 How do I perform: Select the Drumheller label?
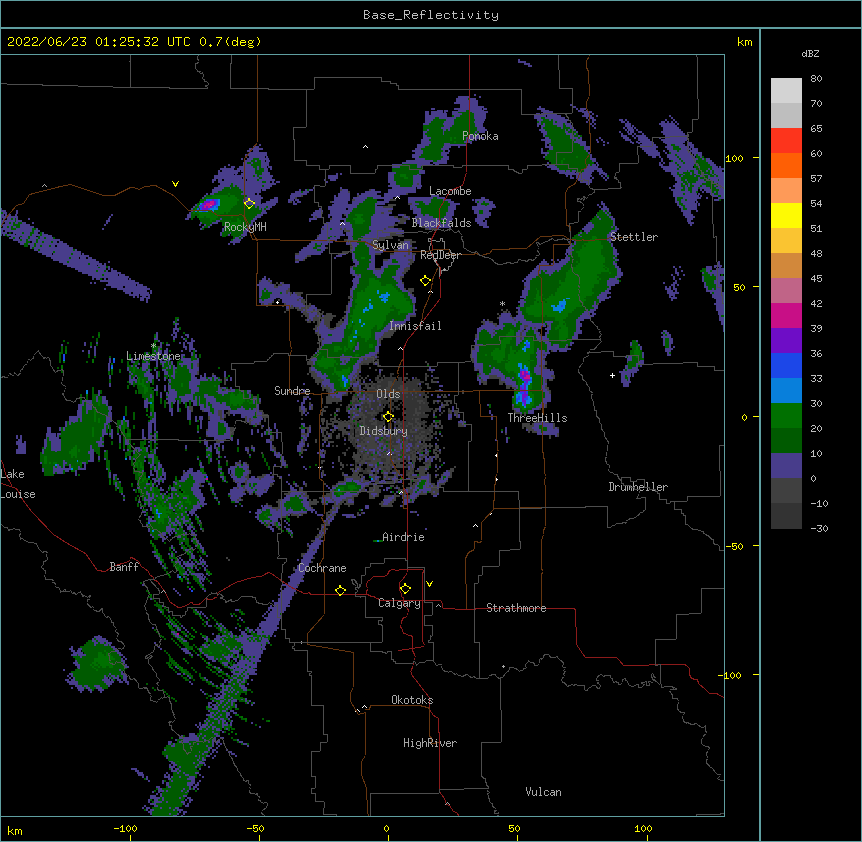638,487
